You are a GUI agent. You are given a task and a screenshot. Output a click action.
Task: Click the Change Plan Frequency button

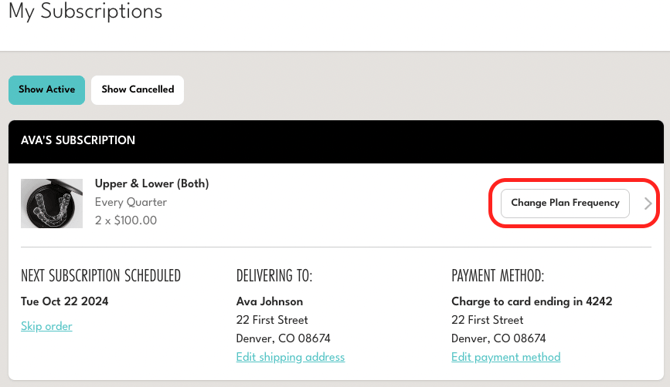(x=565, y=203)
